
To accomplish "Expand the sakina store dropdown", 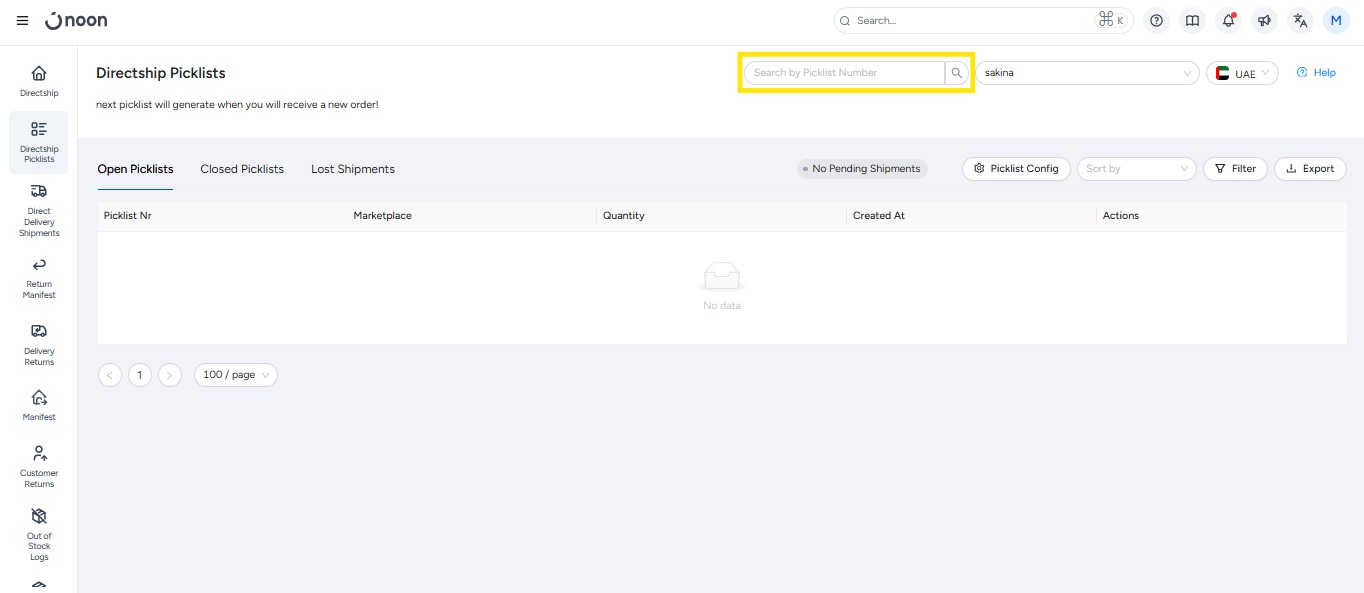I will (1087, 73).
